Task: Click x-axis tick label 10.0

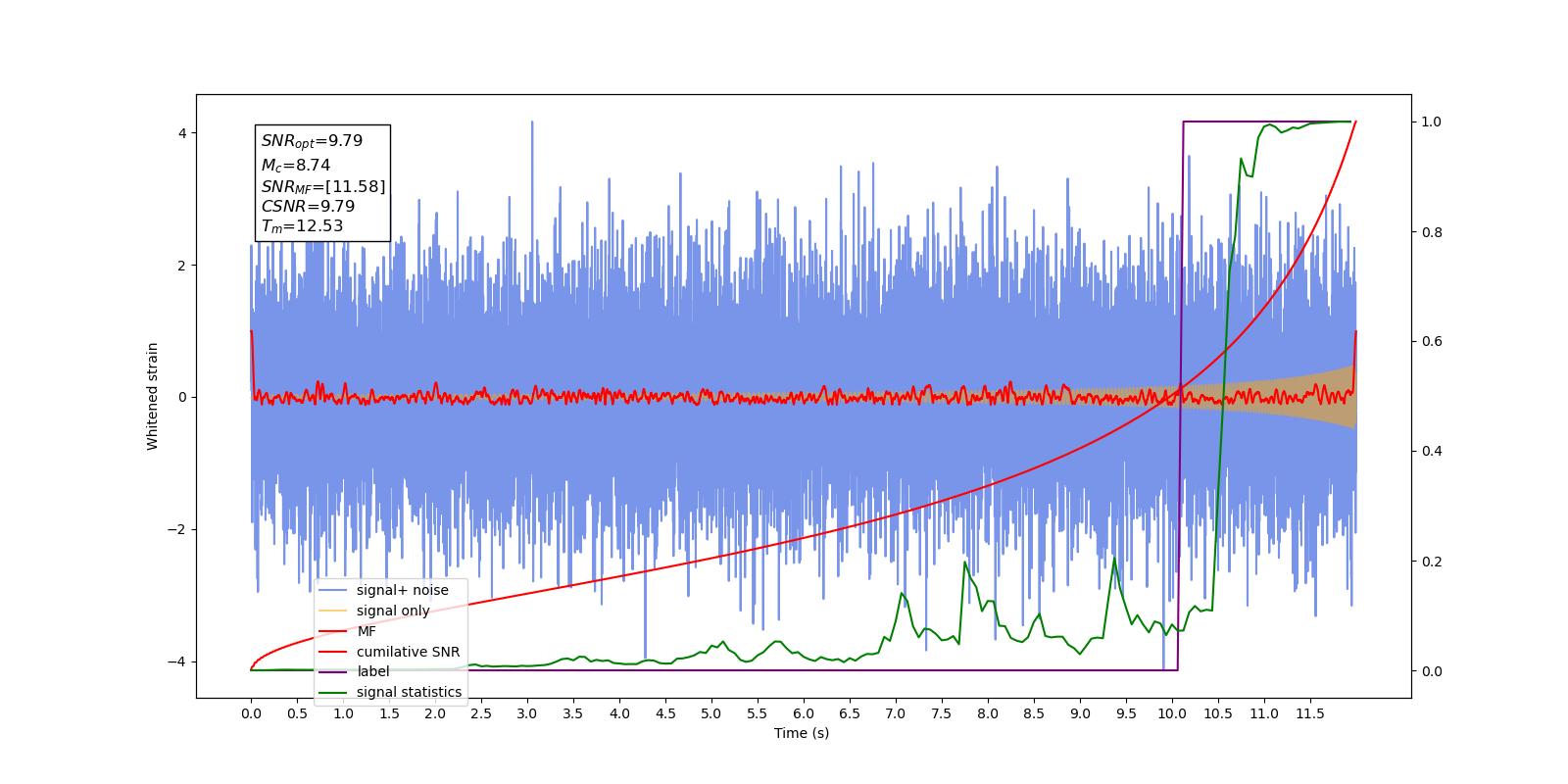Action: point(1172,713)
